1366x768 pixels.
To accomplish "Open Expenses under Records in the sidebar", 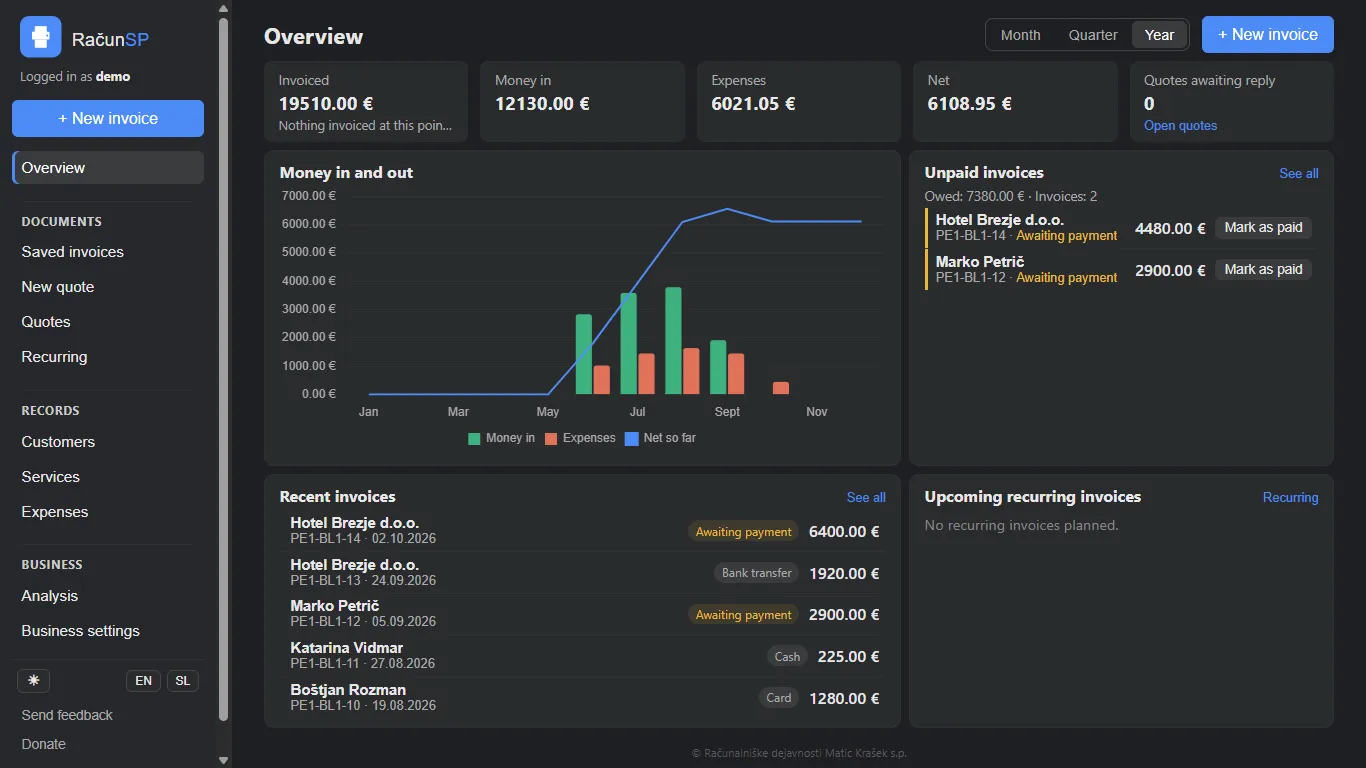I will 108,512.
